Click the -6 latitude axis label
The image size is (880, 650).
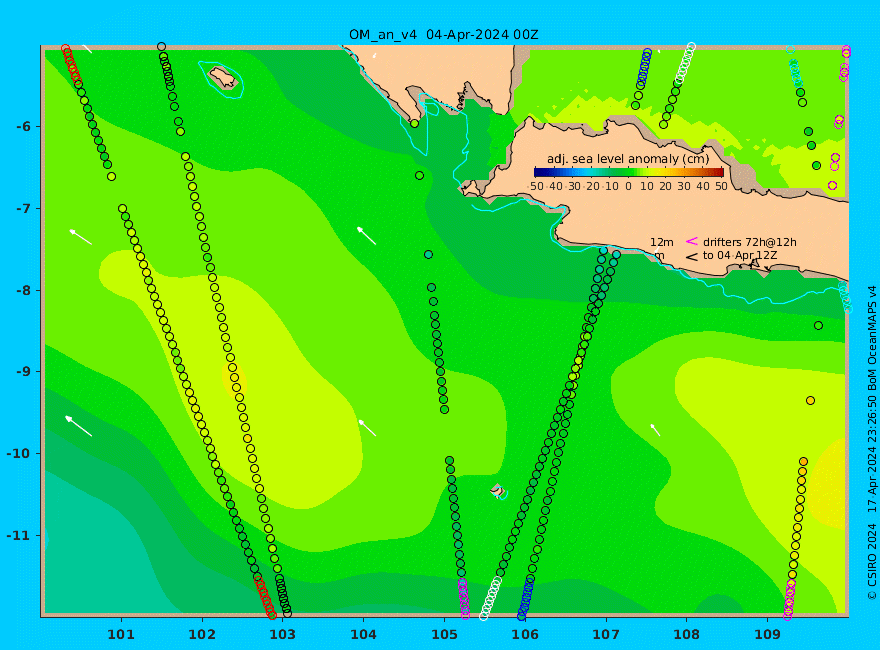coord(24,127)
